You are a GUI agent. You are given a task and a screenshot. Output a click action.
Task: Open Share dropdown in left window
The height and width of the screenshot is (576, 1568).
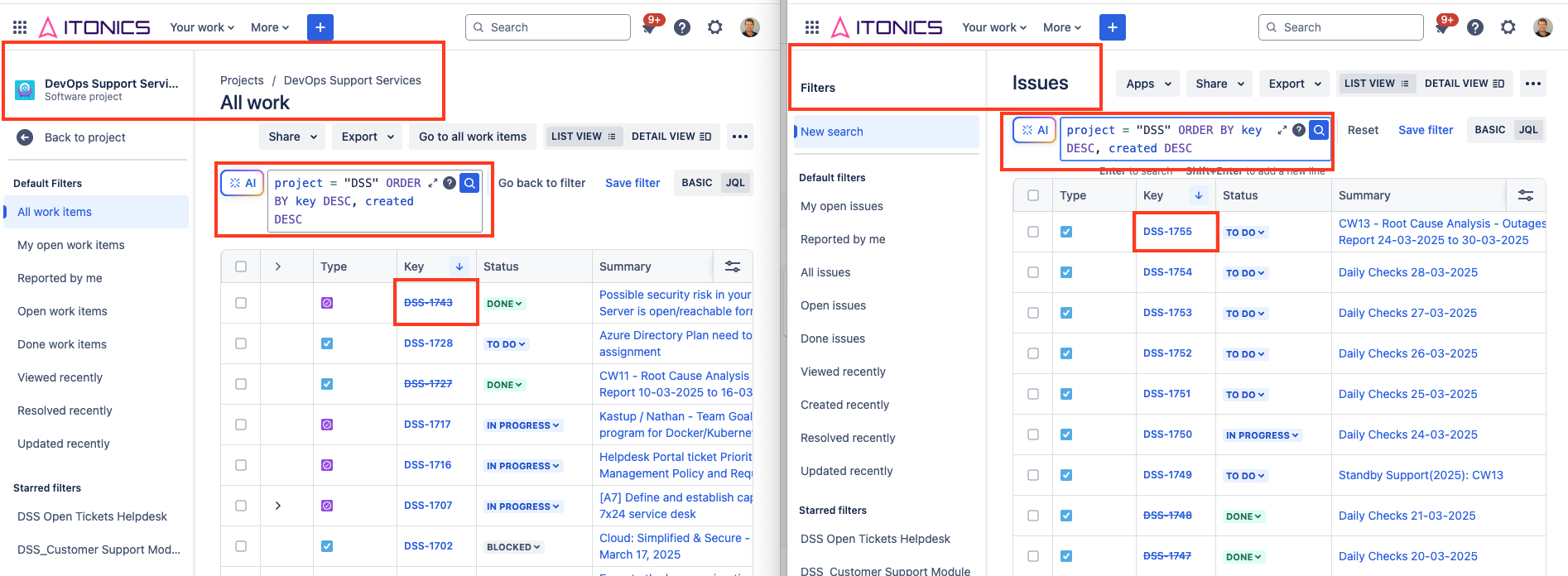[x=293, y=137]
